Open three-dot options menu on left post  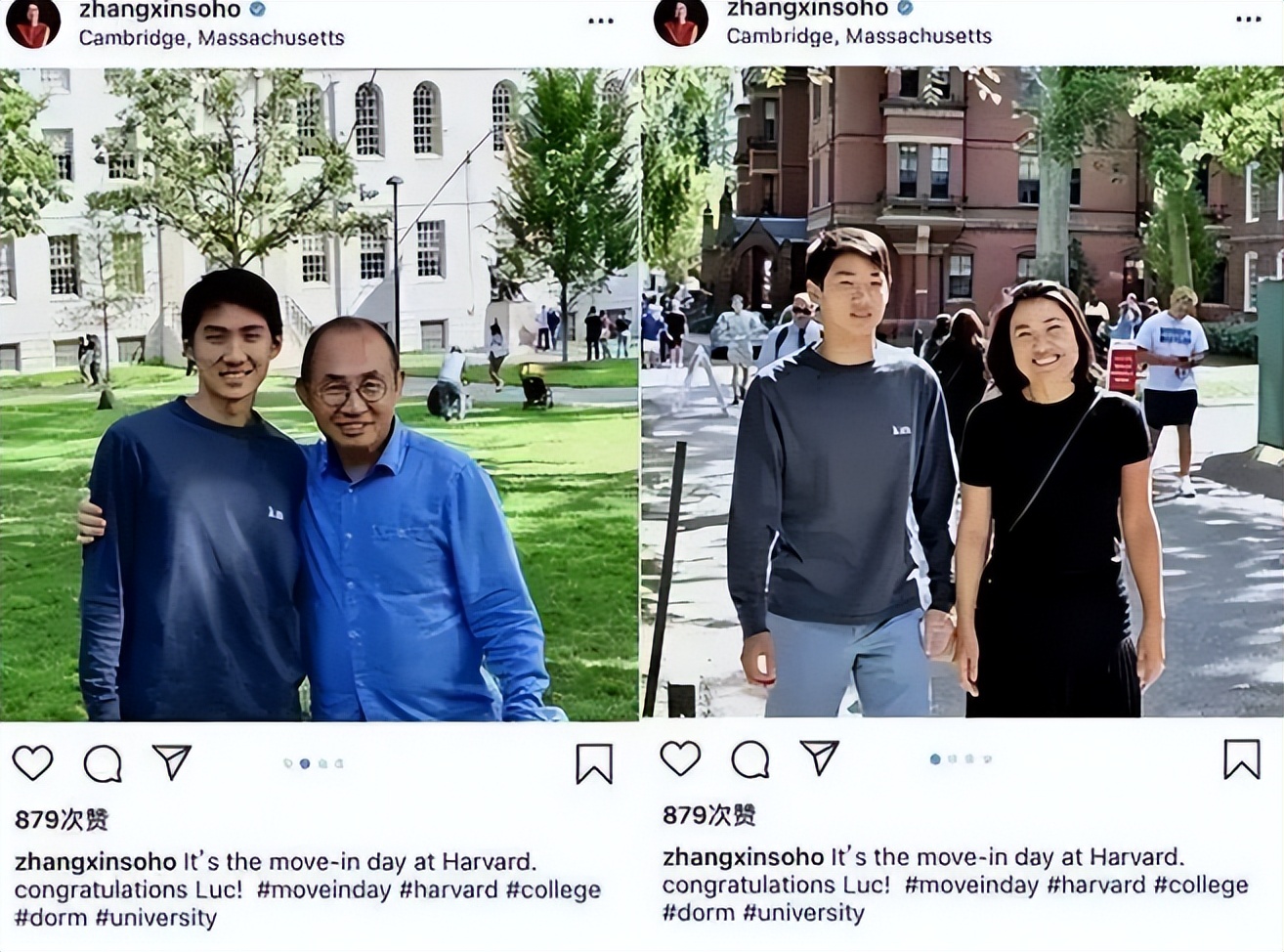(601, 21)
